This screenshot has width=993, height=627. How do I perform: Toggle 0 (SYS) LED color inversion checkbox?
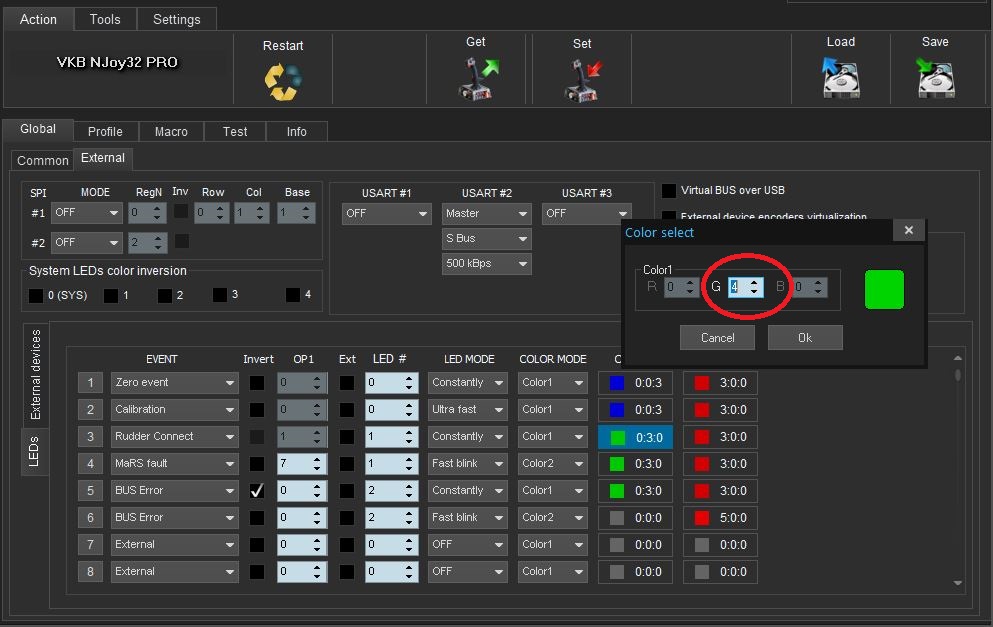click(x=36, y=296)
